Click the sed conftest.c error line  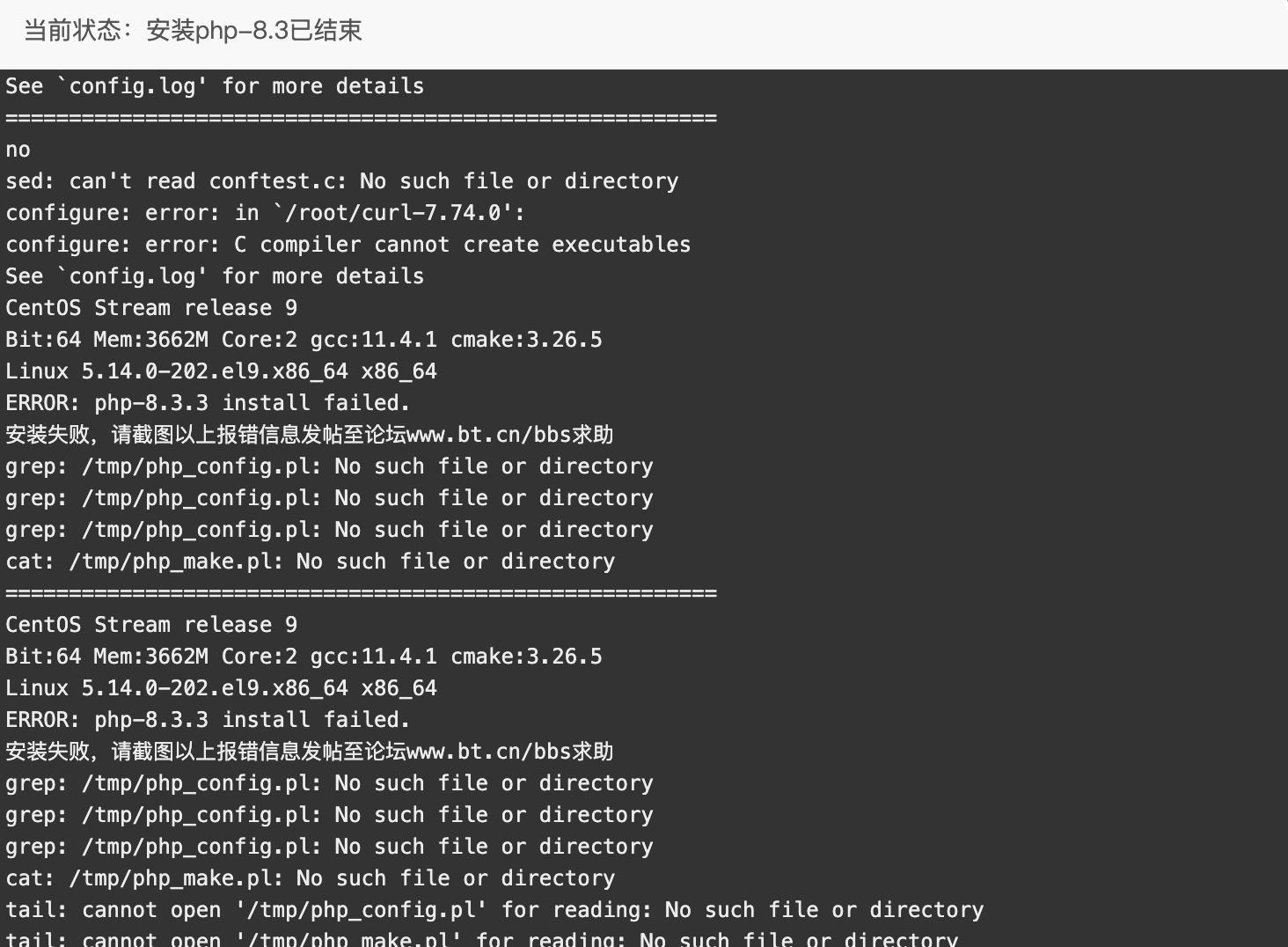(342, 181)
